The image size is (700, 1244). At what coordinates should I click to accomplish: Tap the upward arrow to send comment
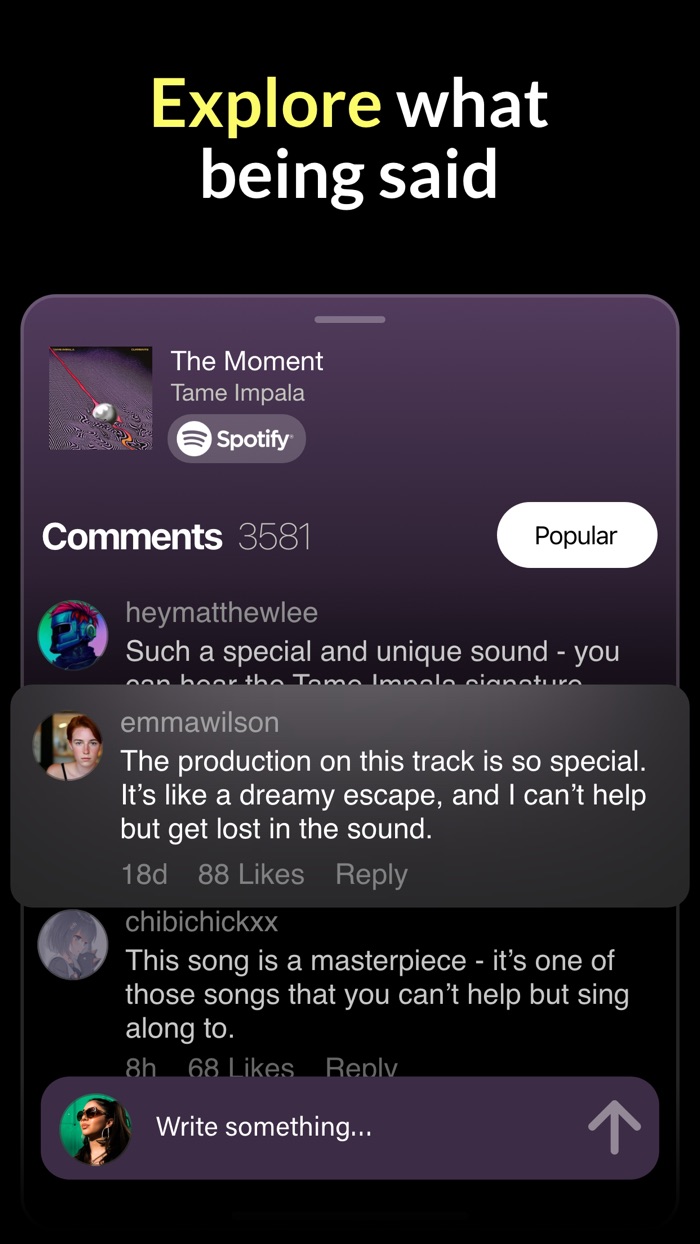click(615, 1126)
